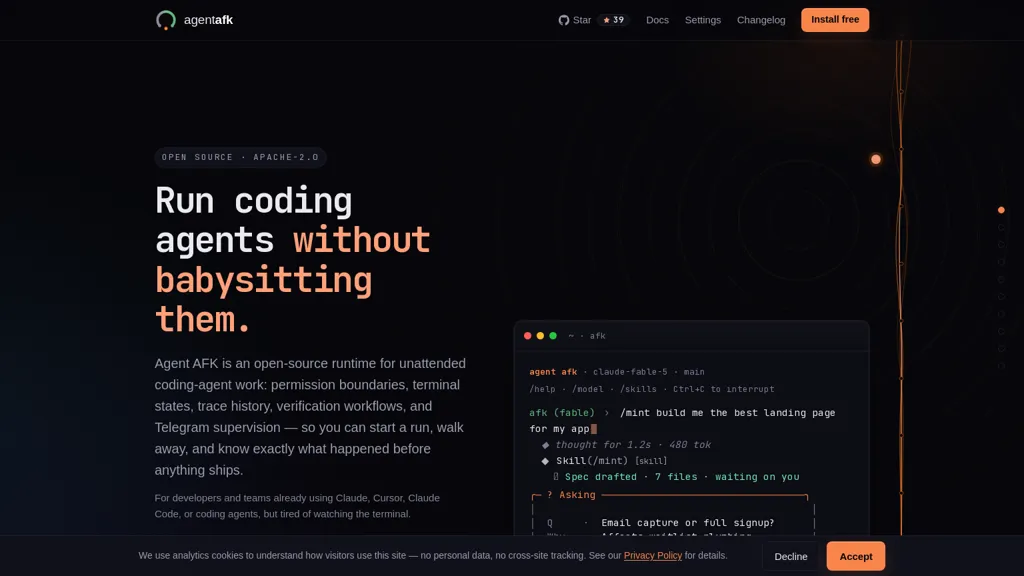Click the Open Source Apache-2.0 badge

[240, 157]
